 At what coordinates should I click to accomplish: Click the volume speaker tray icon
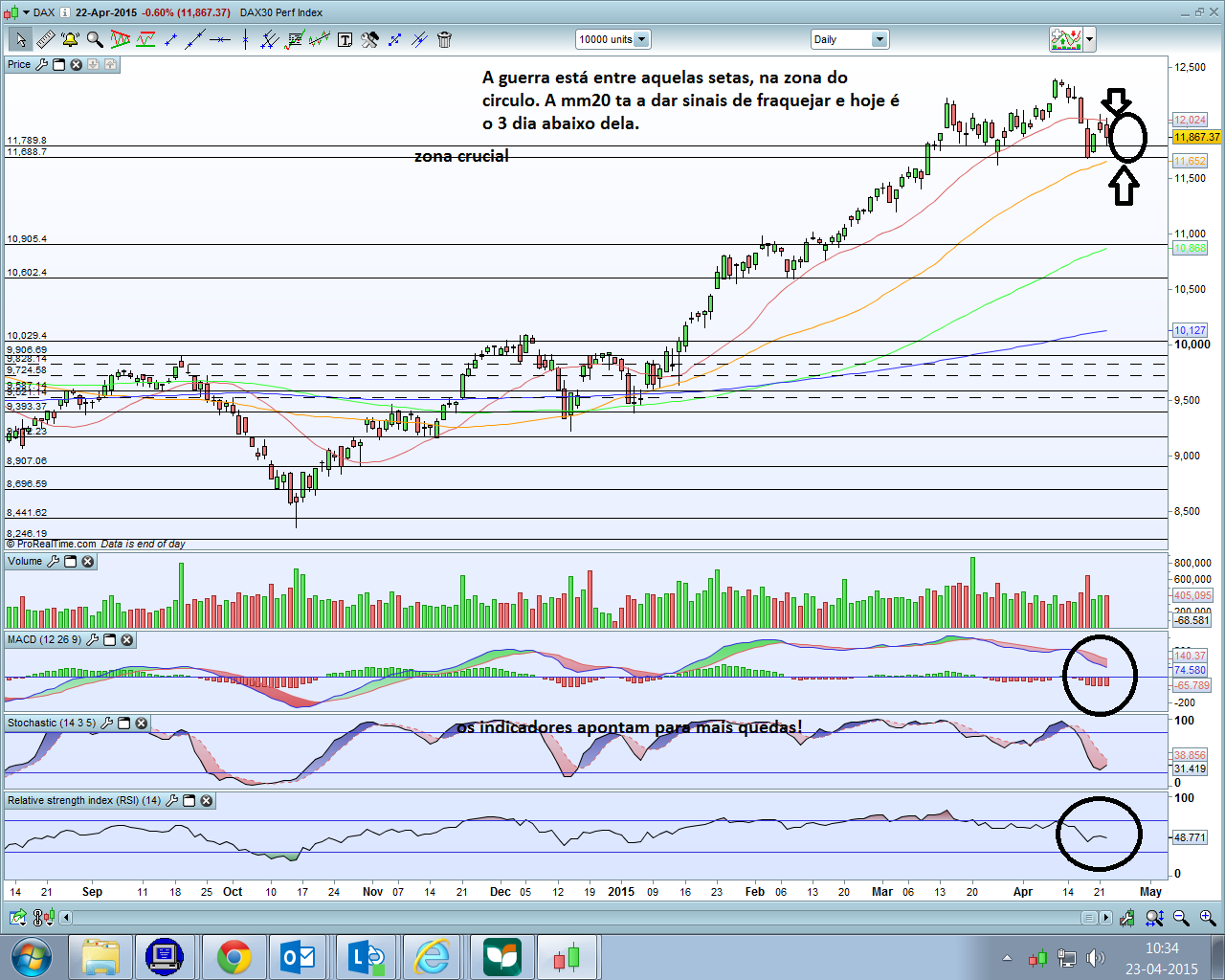click(1096, 958)
